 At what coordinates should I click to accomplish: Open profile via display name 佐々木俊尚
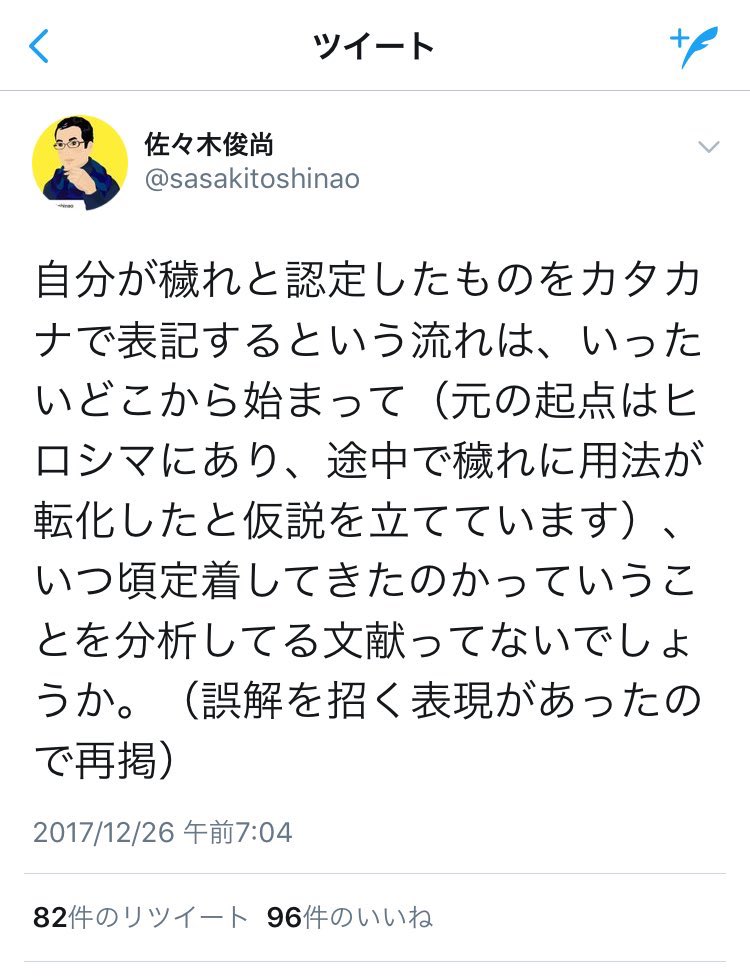tap(209, 144)
